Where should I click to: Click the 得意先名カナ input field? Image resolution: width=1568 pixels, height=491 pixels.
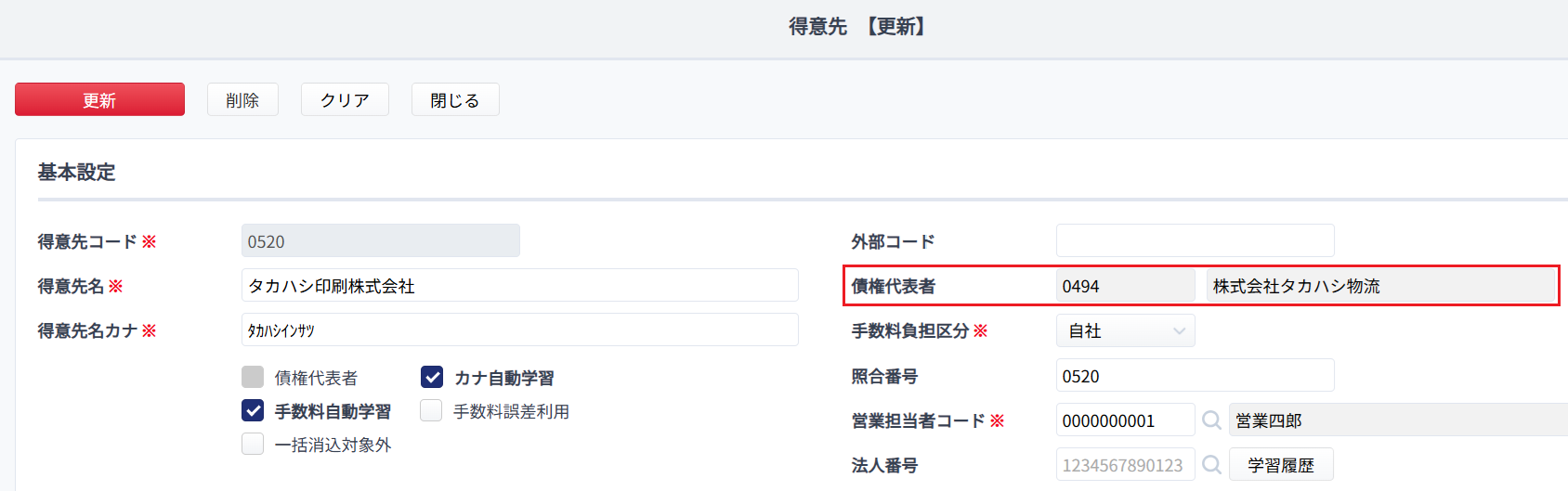click(x=520, y=329)
